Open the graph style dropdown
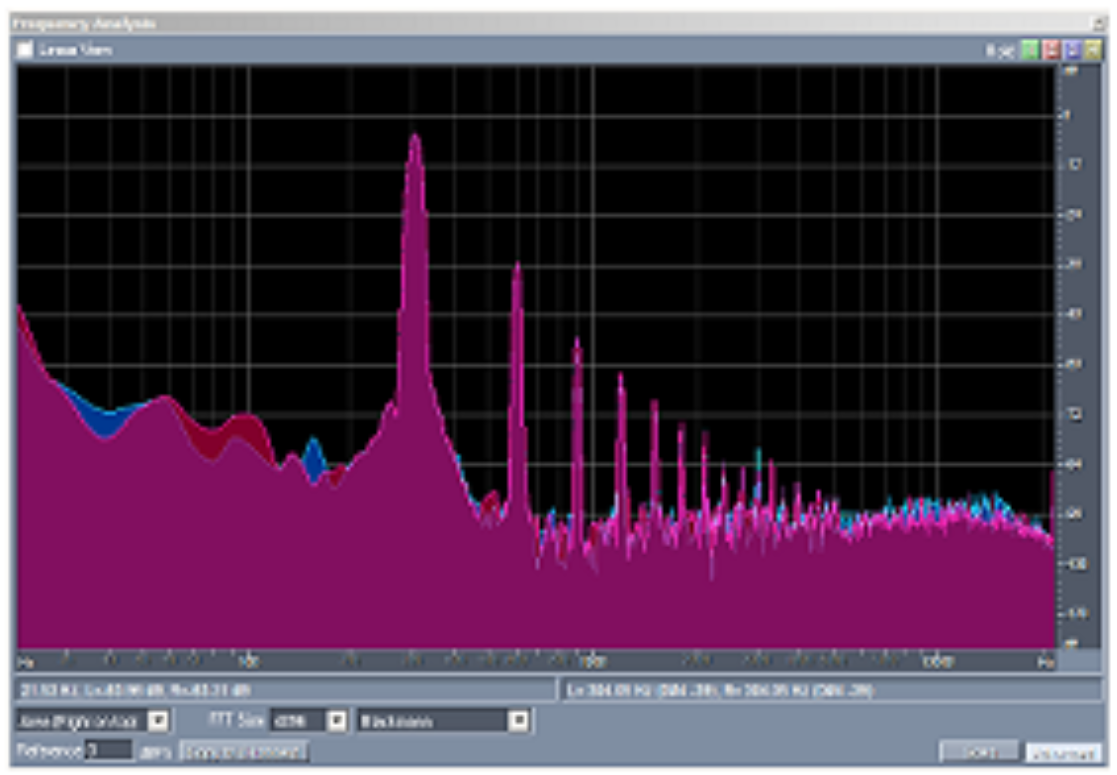 tap(158, 721)
